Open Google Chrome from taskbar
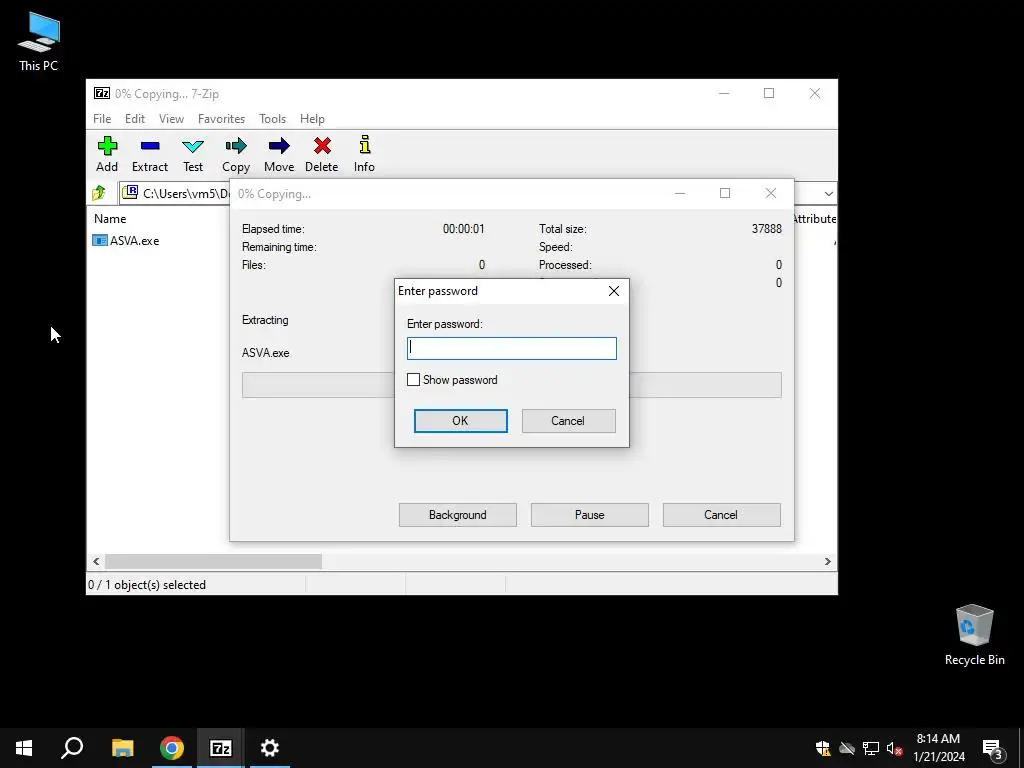This screenshot has width=1024, height=768. click(x=172, y=748)
